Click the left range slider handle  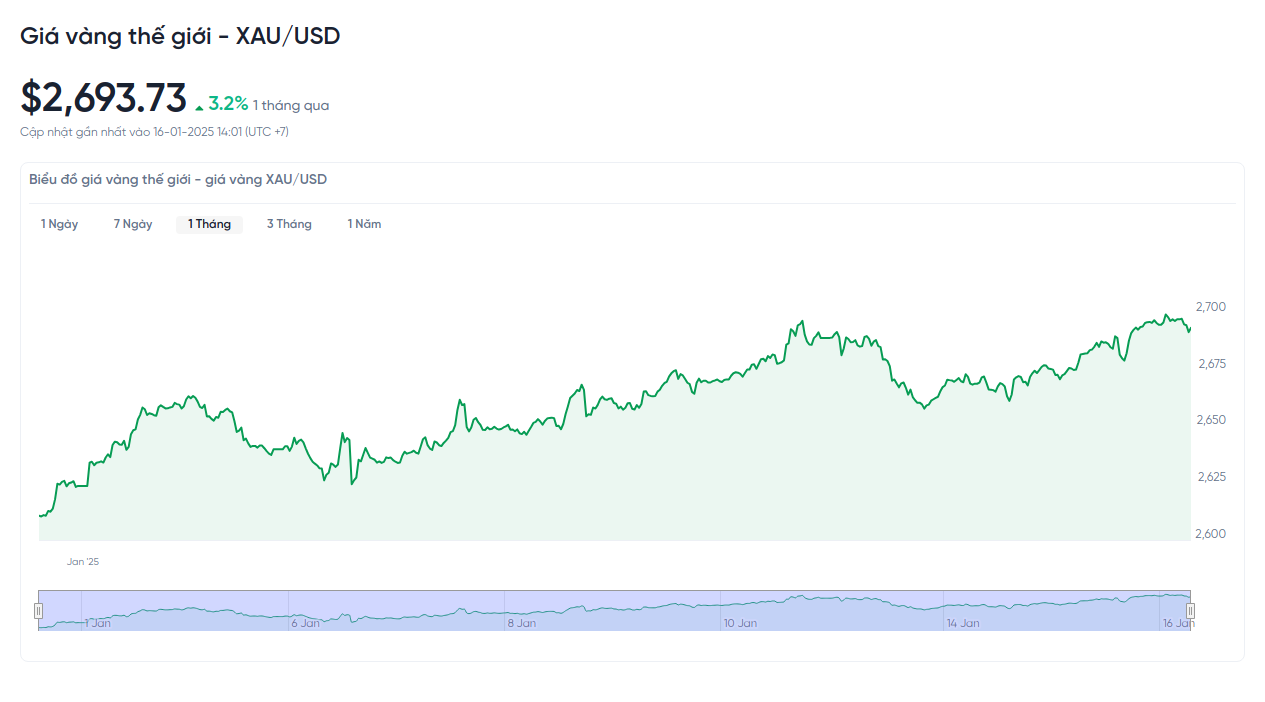coord(39,611)
